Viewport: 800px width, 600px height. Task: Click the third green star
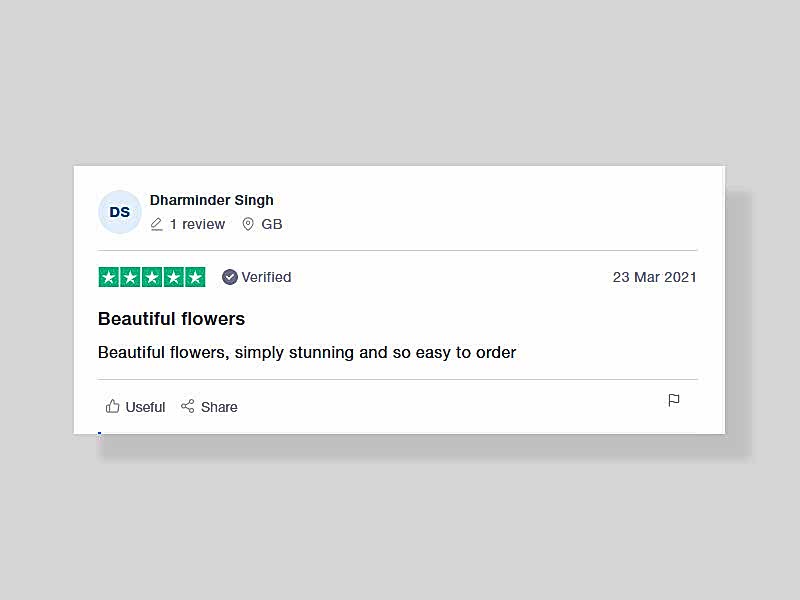[x=152, y=277]
